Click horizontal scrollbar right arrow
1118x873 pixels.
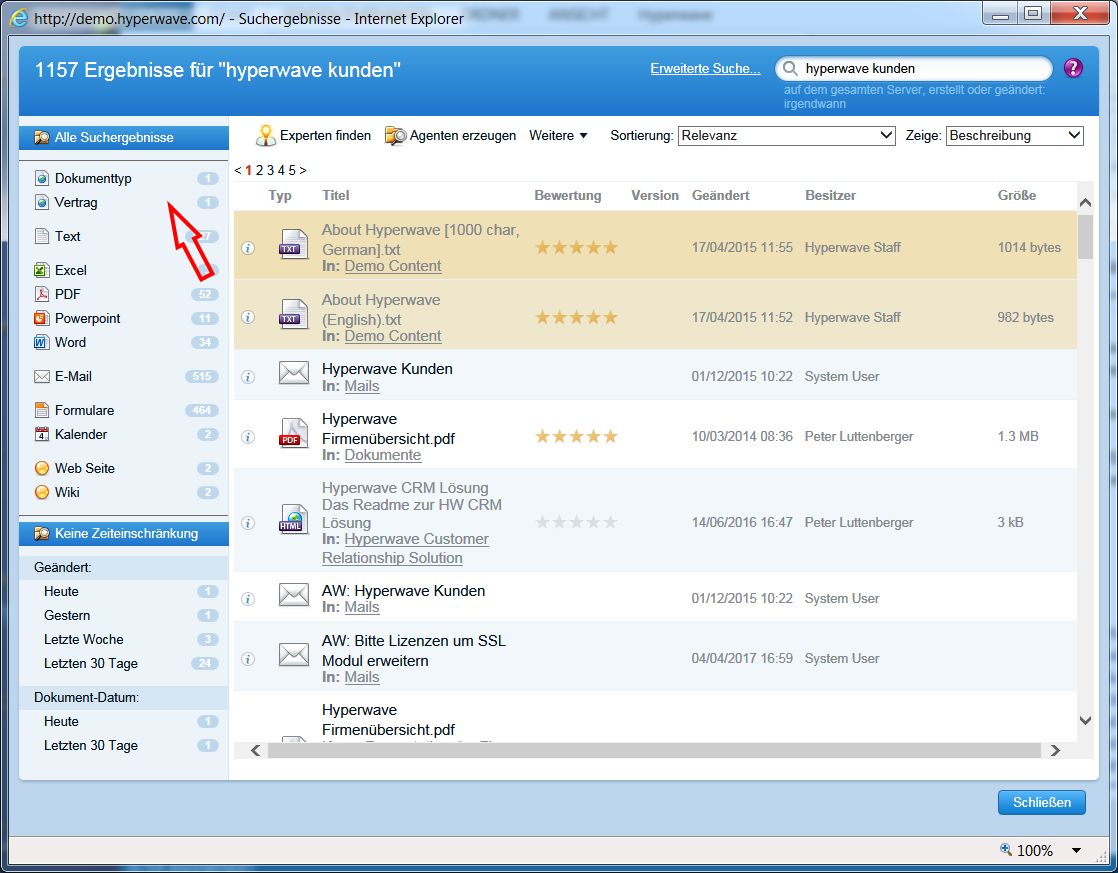point(1055,750)
